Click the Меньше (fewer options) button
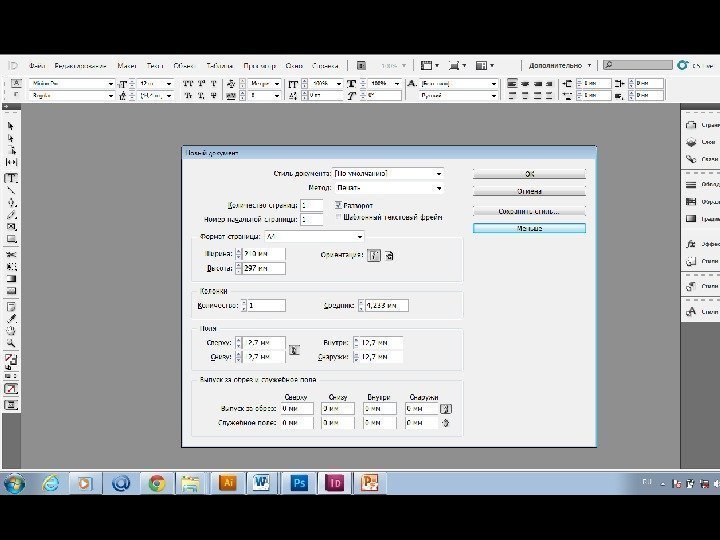Viewport: 720px width, 540px height. [529, 228]
